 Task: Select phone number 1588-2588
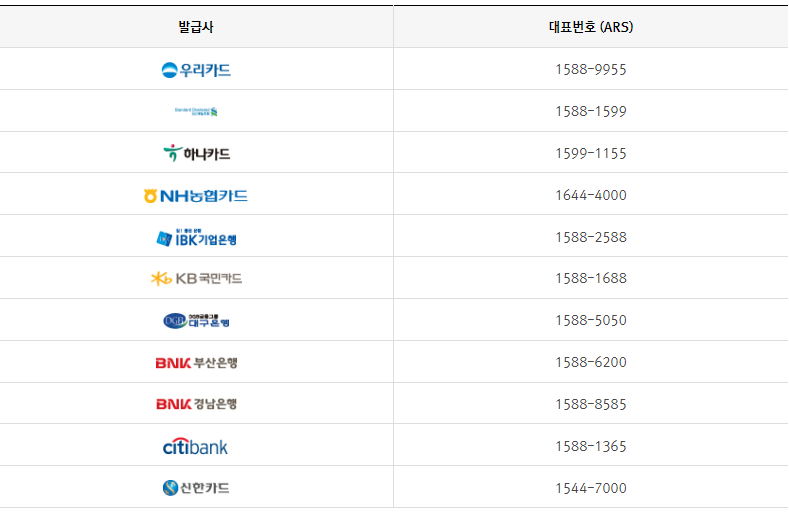tap(591, 237)
